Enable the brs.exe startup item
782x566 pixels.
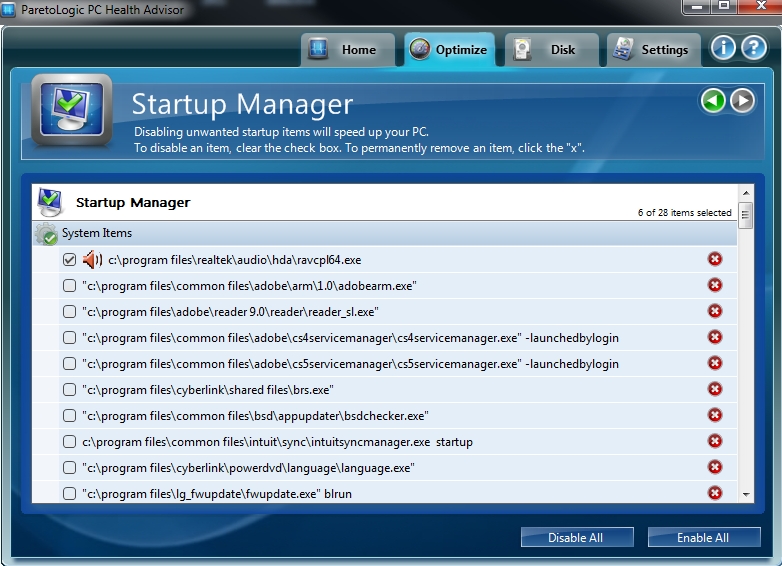69,389
